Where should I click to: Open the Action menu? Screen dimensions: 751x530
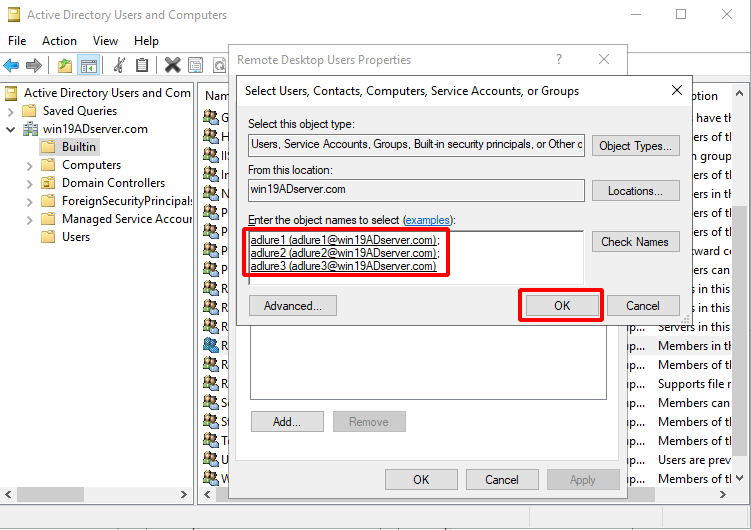[59, 41]
